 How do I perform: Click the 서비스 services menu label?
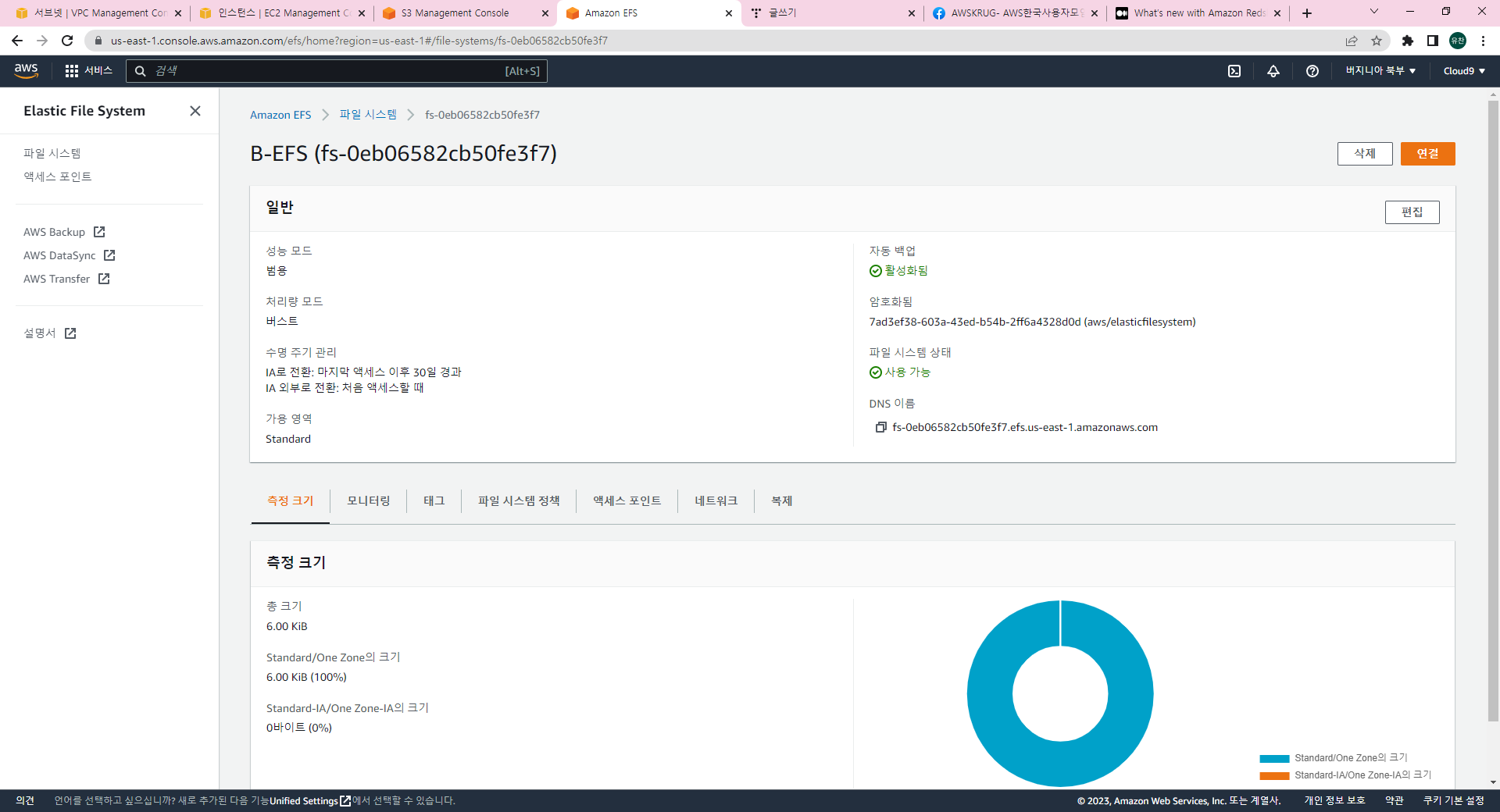pos(98,71)
